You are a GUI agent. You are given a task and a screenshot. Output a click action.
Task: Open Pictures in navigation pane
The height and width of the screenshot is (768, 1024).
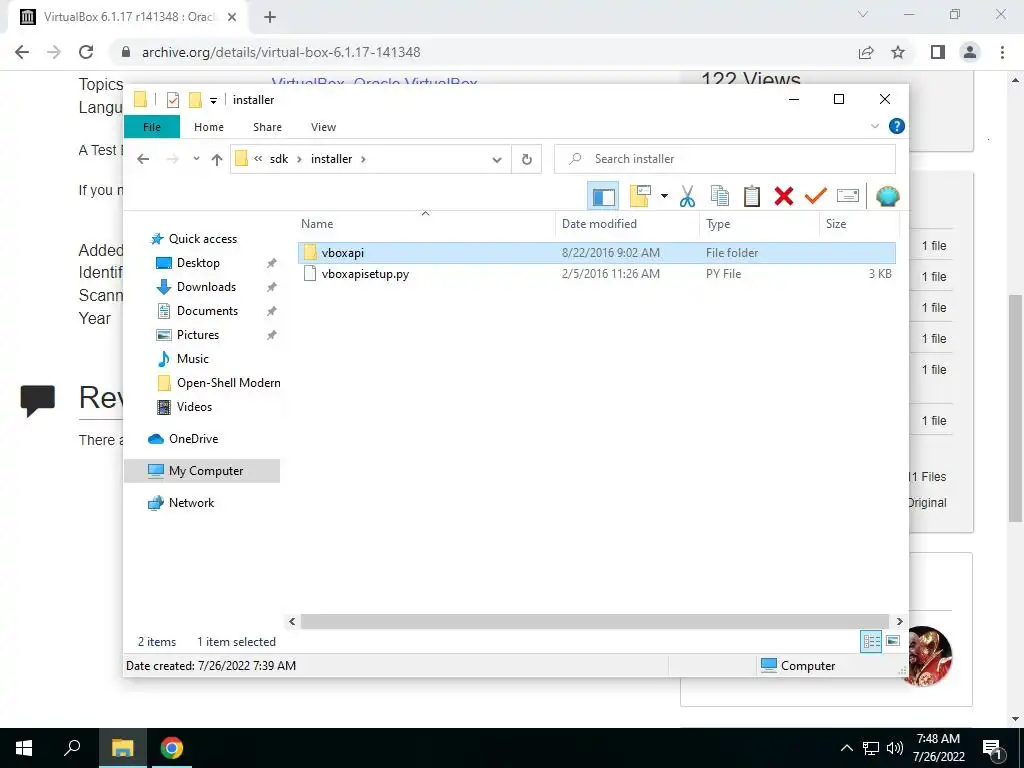pos(198,335)
